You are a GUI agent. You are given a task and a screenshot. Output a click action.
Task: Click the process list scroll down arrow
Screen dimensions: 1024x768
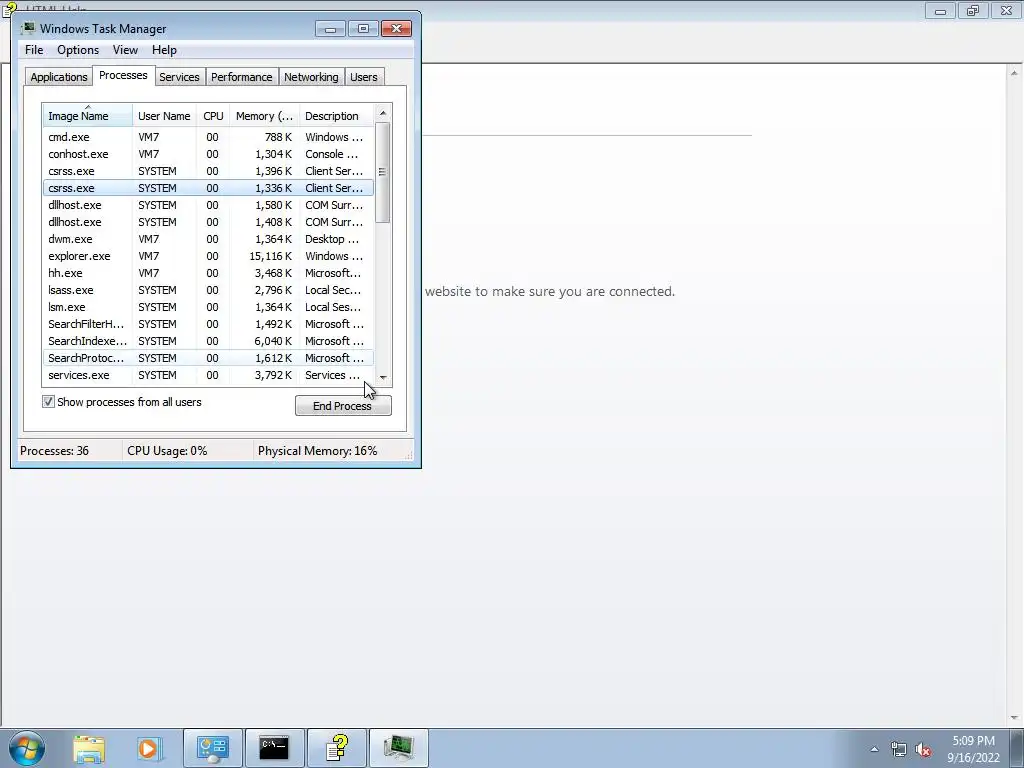coord(383,377)
